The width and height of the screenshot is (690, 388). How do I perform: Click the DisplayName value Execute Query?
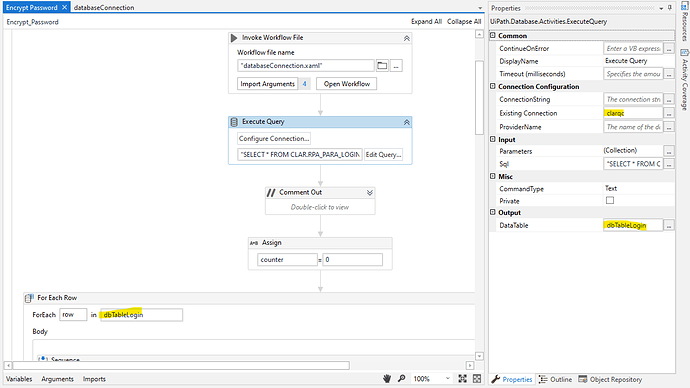[x=626, y=61]
